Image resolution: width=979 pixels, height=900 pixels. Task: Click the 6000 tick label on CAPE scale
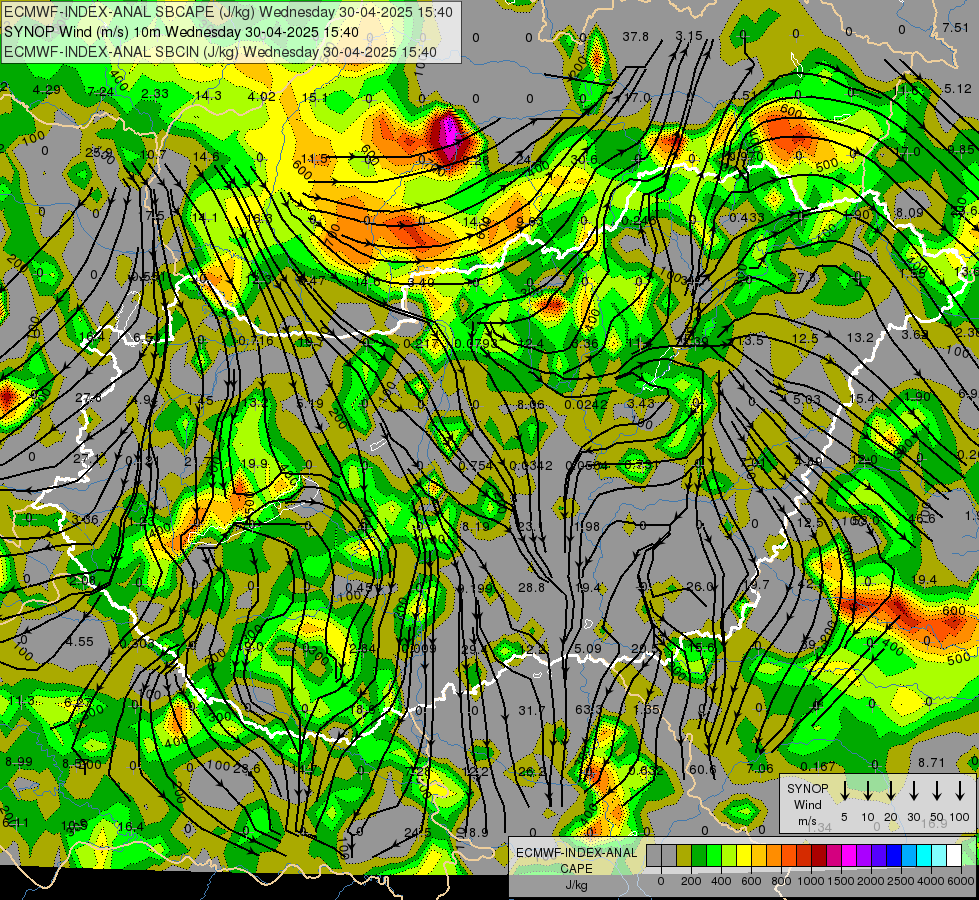click(961, 881)
